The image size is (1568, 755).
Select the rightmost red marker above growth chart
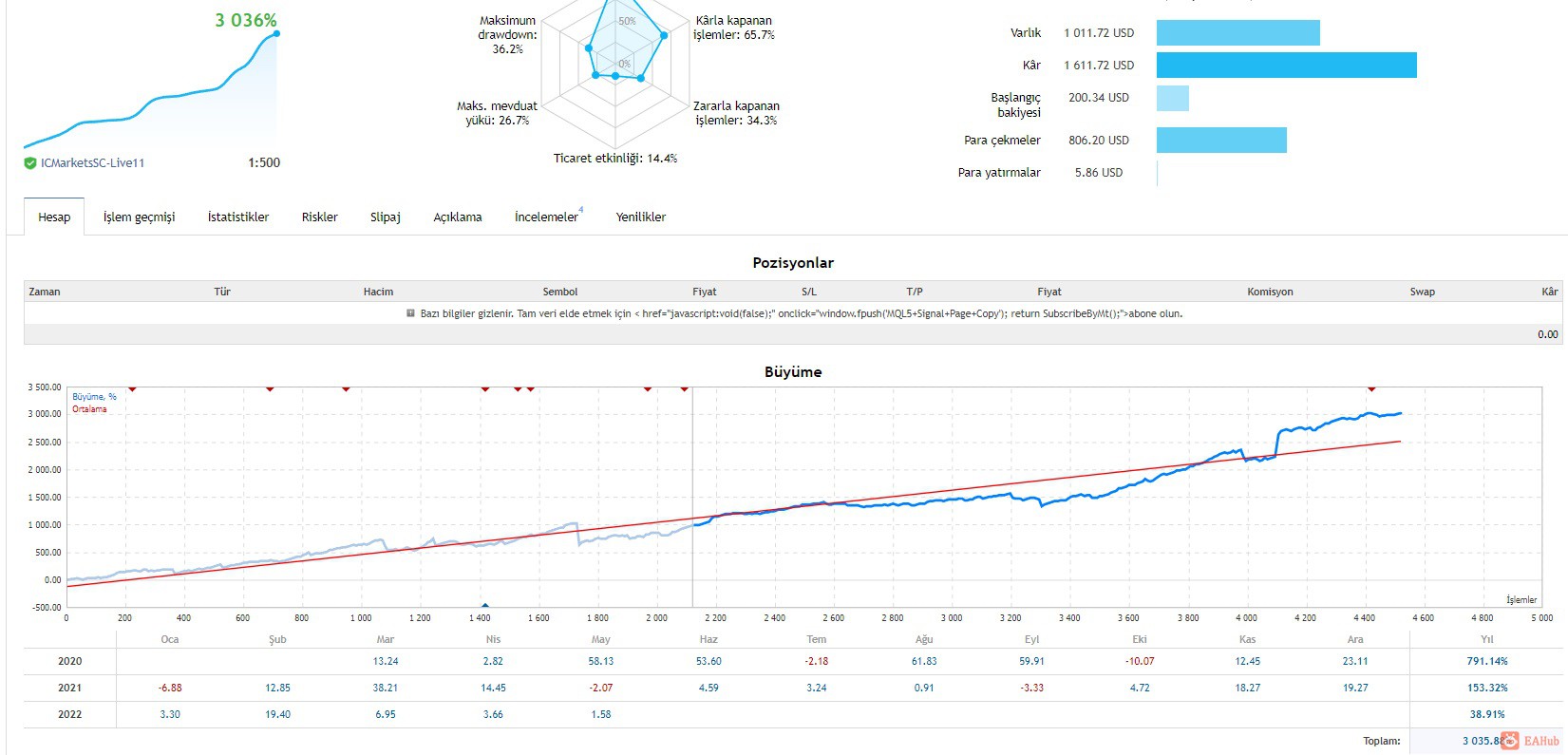(1371, 389)
